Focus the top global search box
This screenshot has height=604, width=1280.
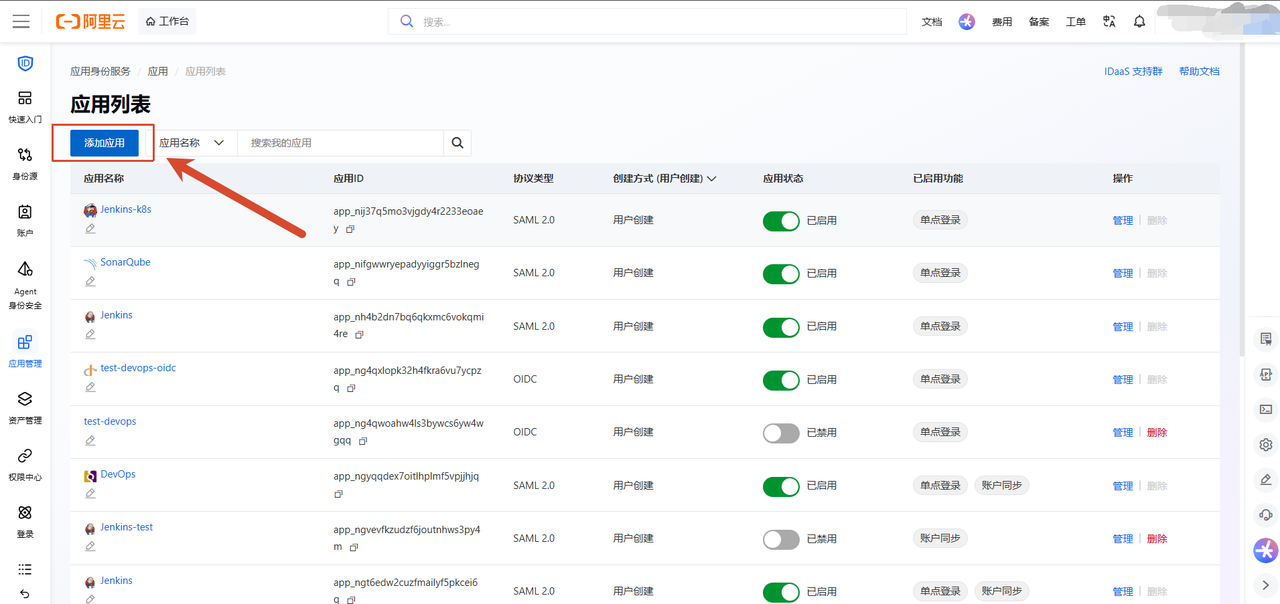tap(647, 21)
